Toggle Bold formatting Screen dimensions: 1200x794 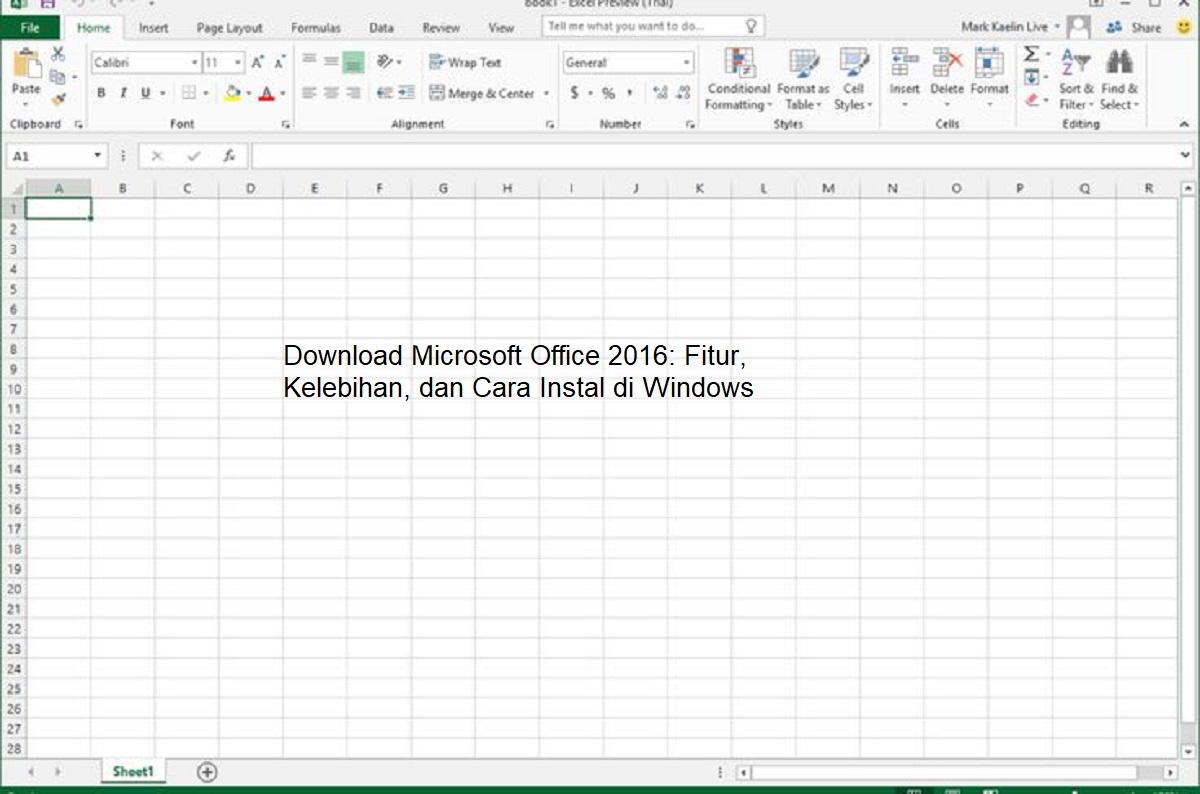101,93
